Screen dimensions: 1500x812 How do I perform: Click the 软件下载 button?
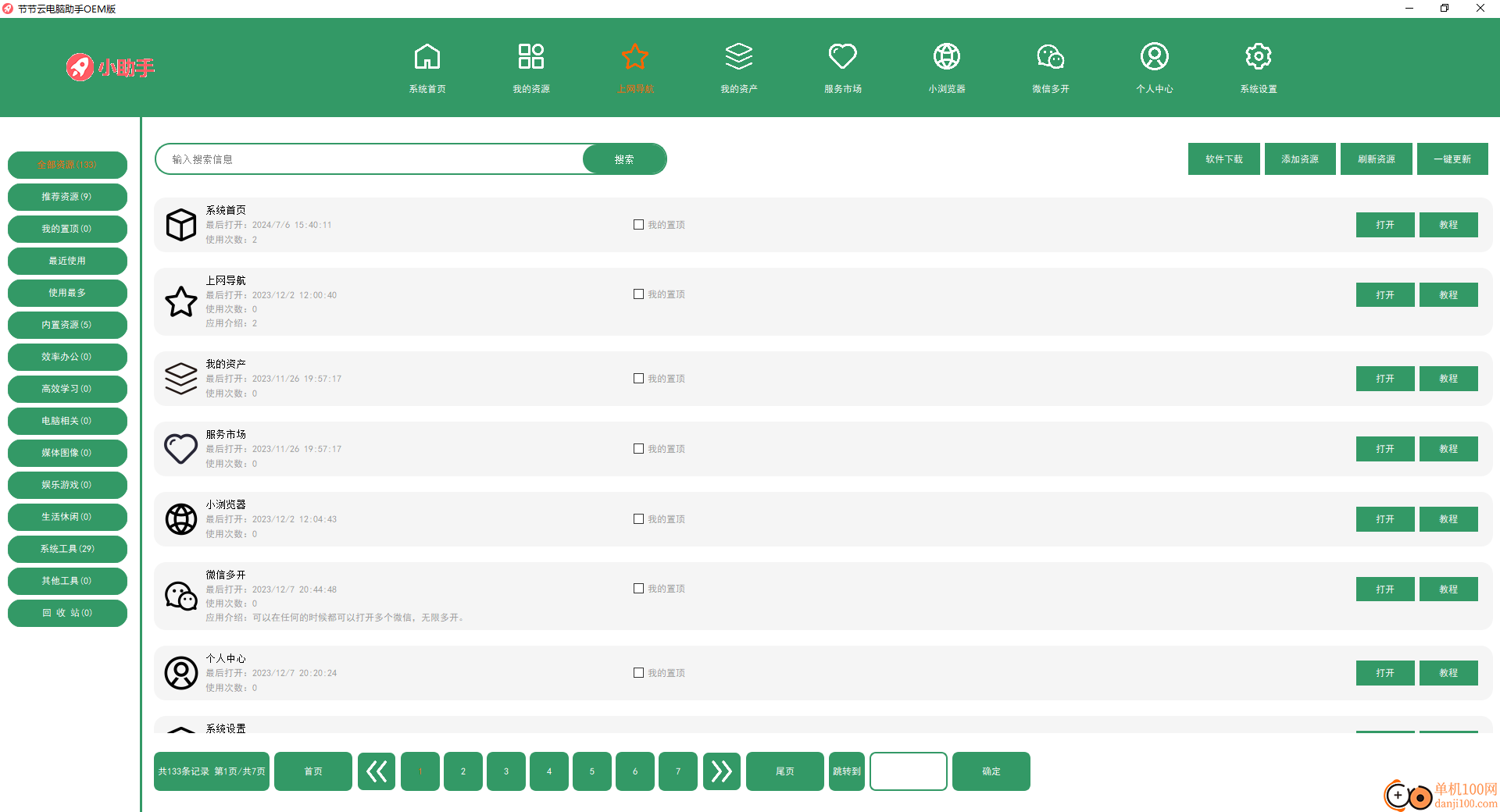[x=1223, y=159]
